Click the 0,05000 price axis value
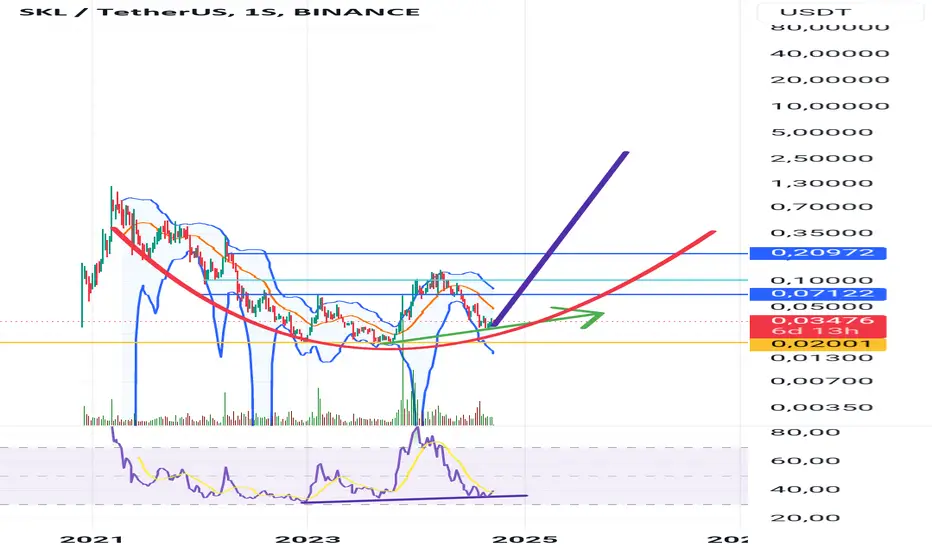 point(821,307)
